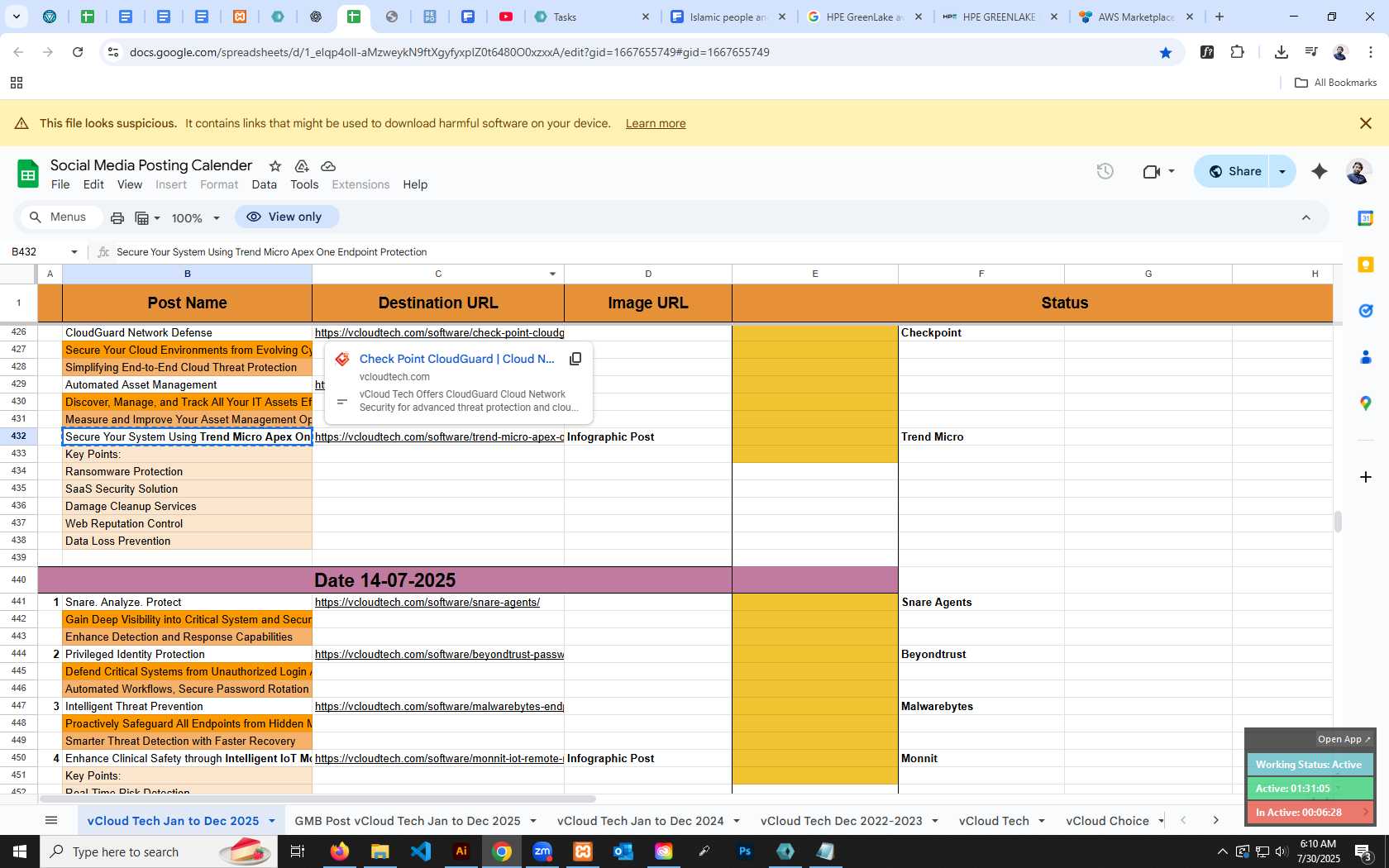Screen dimensions: 1389x868
Task: Open Check Point CloudGuard preview title link
Action: pyautogui.click(x=457, y=359)
